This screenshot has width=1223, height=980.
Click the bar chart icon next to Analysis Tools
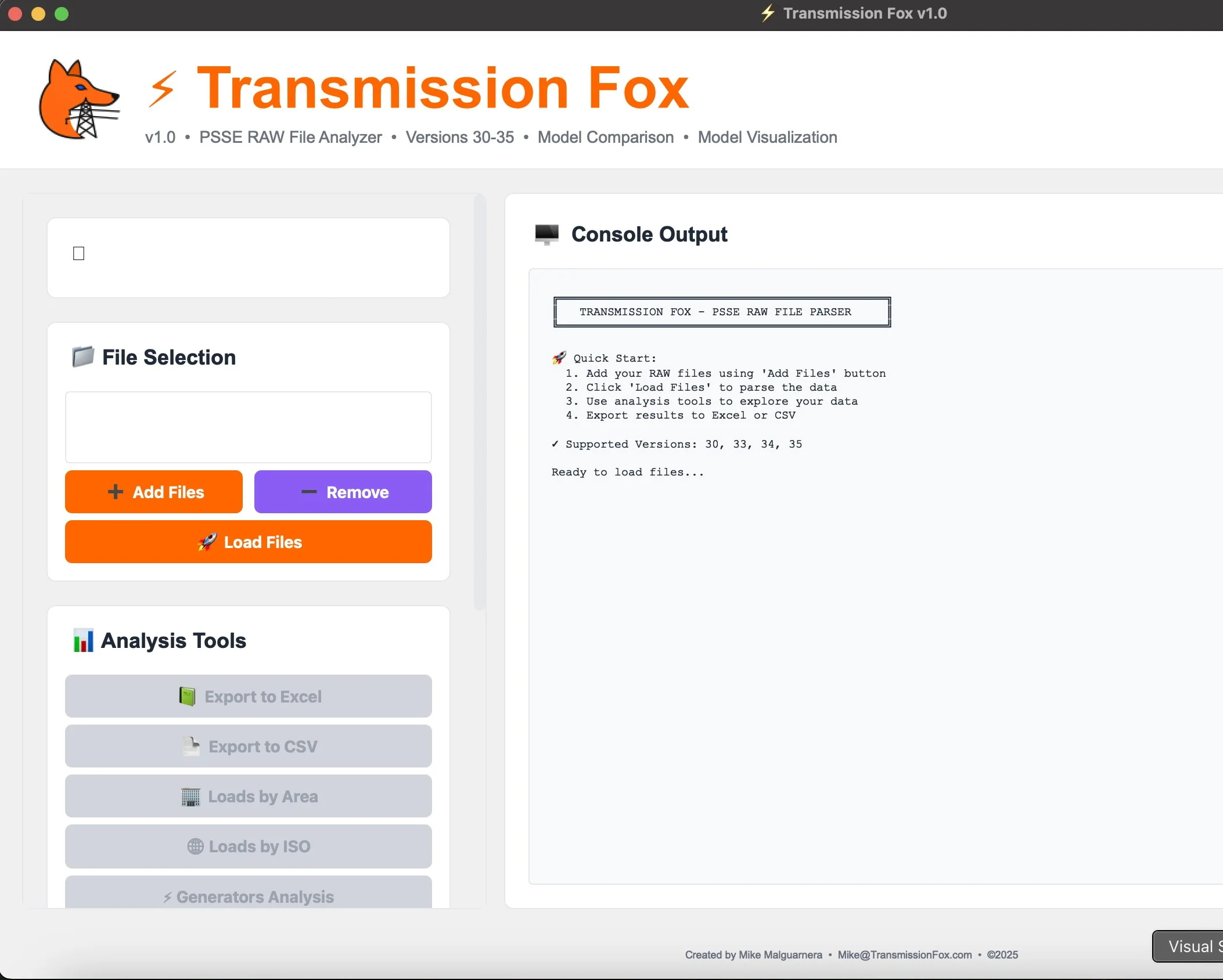pyautogui.click(x=84, y=640)
